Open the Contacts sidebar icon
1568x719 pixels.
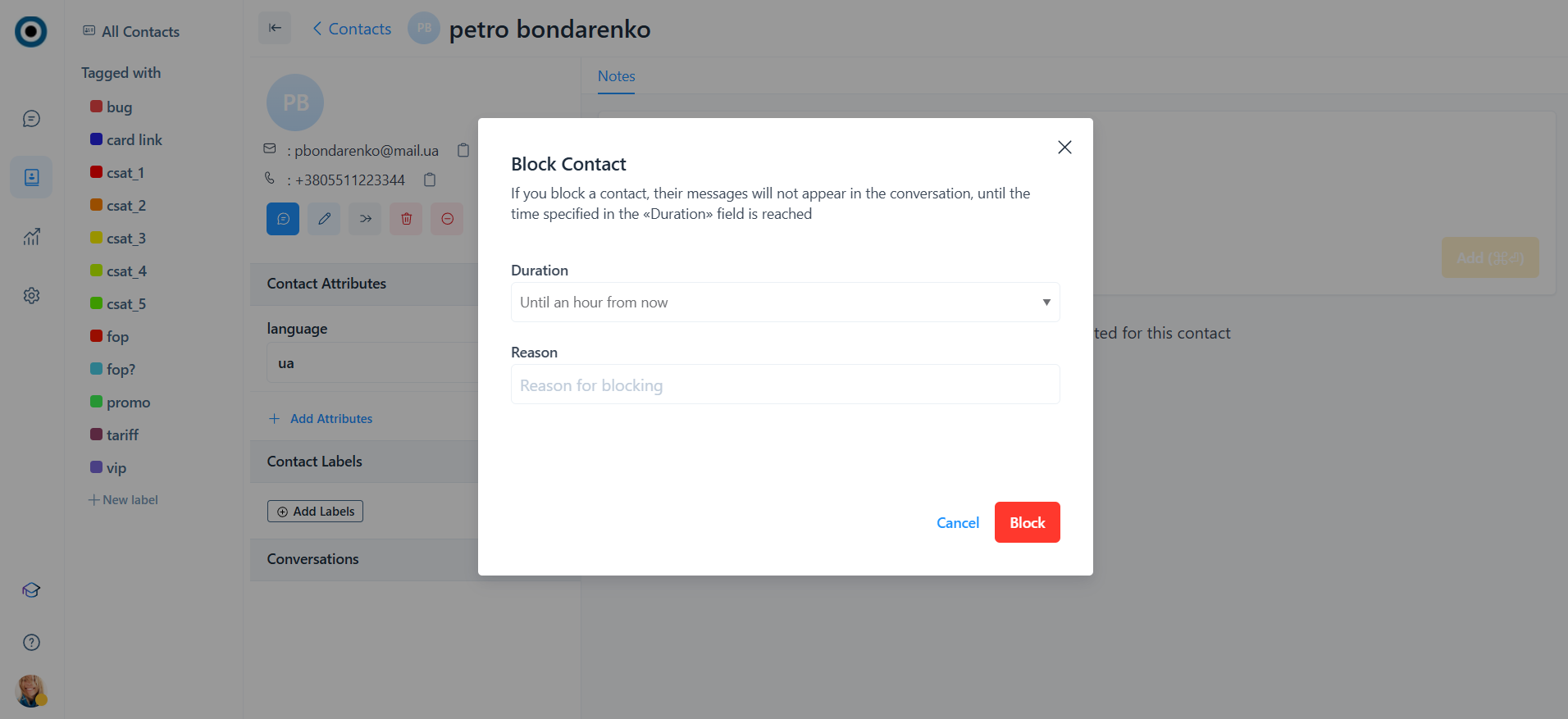tap(31, 177)
